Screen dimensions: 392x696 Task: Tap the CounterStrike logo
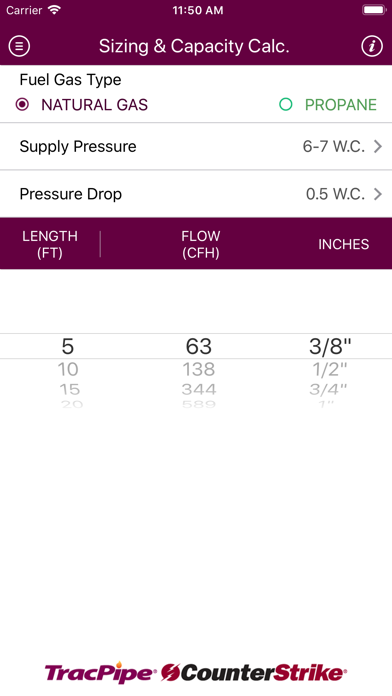pyautogui.click(x=253, y=673)
